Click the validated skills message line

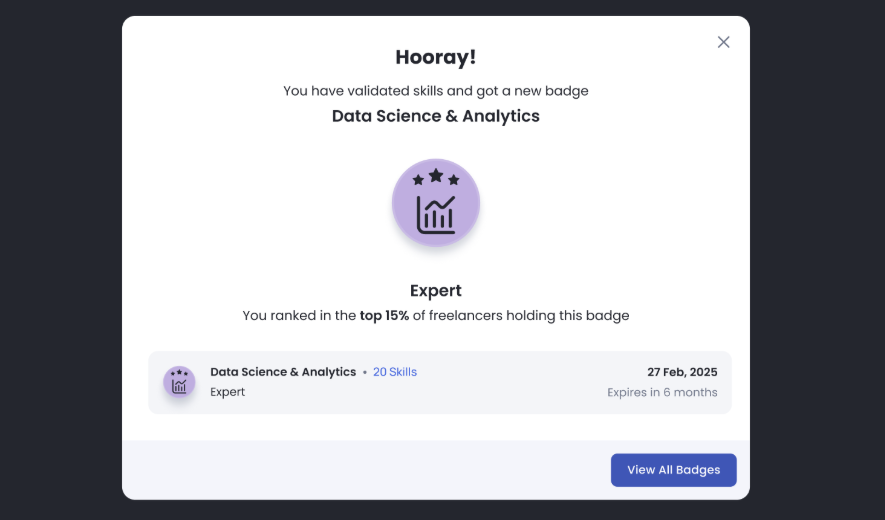[x=435, y=91]
